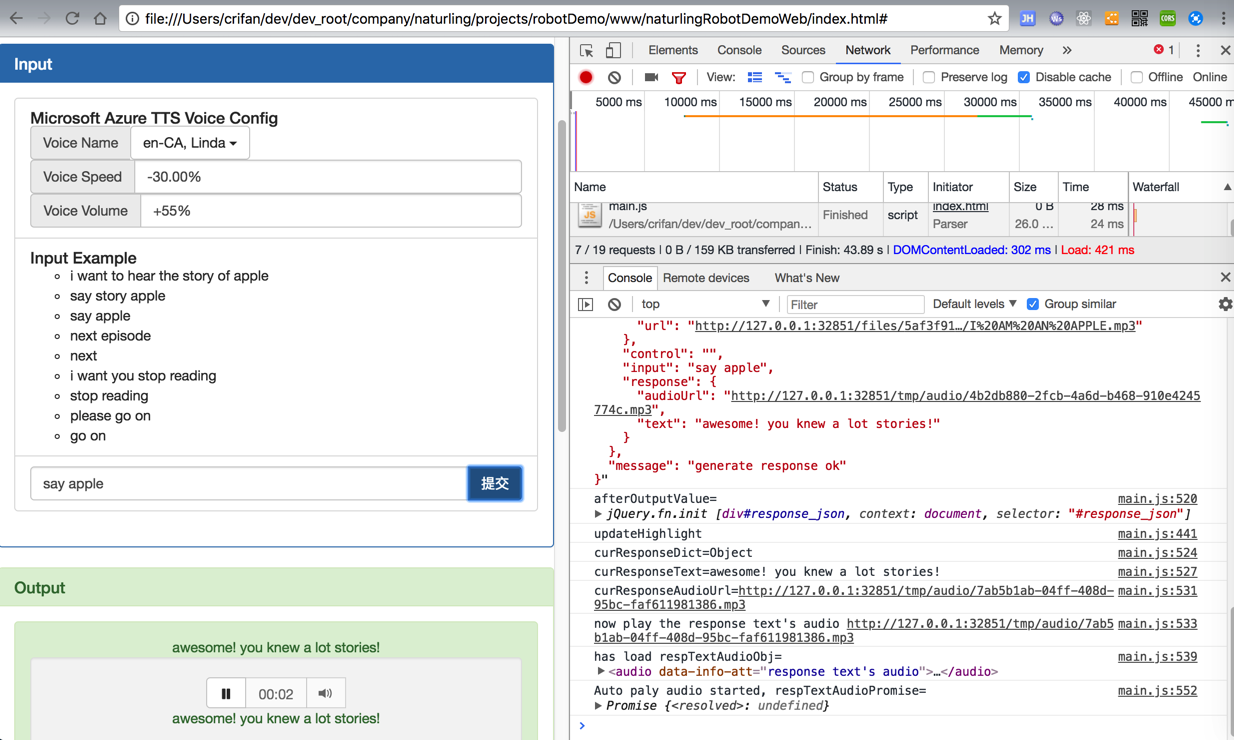
Task: Open the main.js:520 source link
Action: point(1157,498)
